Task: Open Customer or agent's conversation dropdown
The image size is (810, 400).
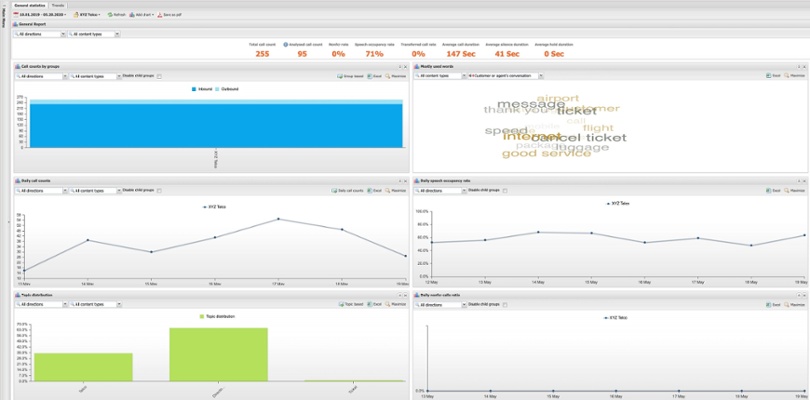Action: pyautogui.click(x=505, y=76)
